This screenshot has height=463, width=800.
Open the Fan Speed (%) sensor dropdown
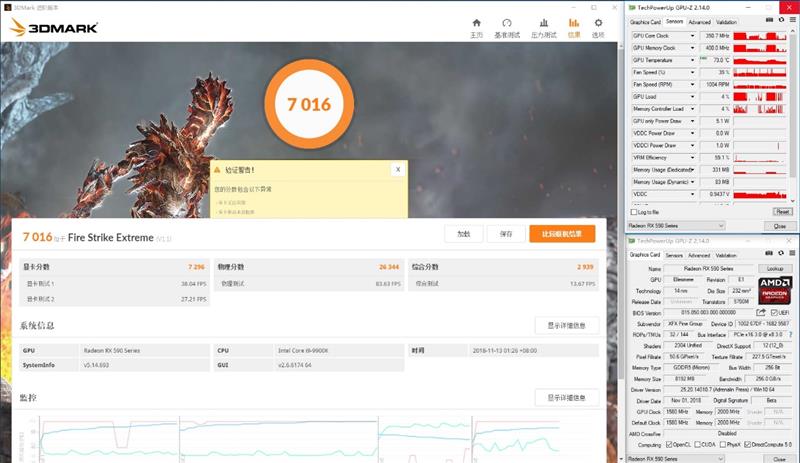692,72
